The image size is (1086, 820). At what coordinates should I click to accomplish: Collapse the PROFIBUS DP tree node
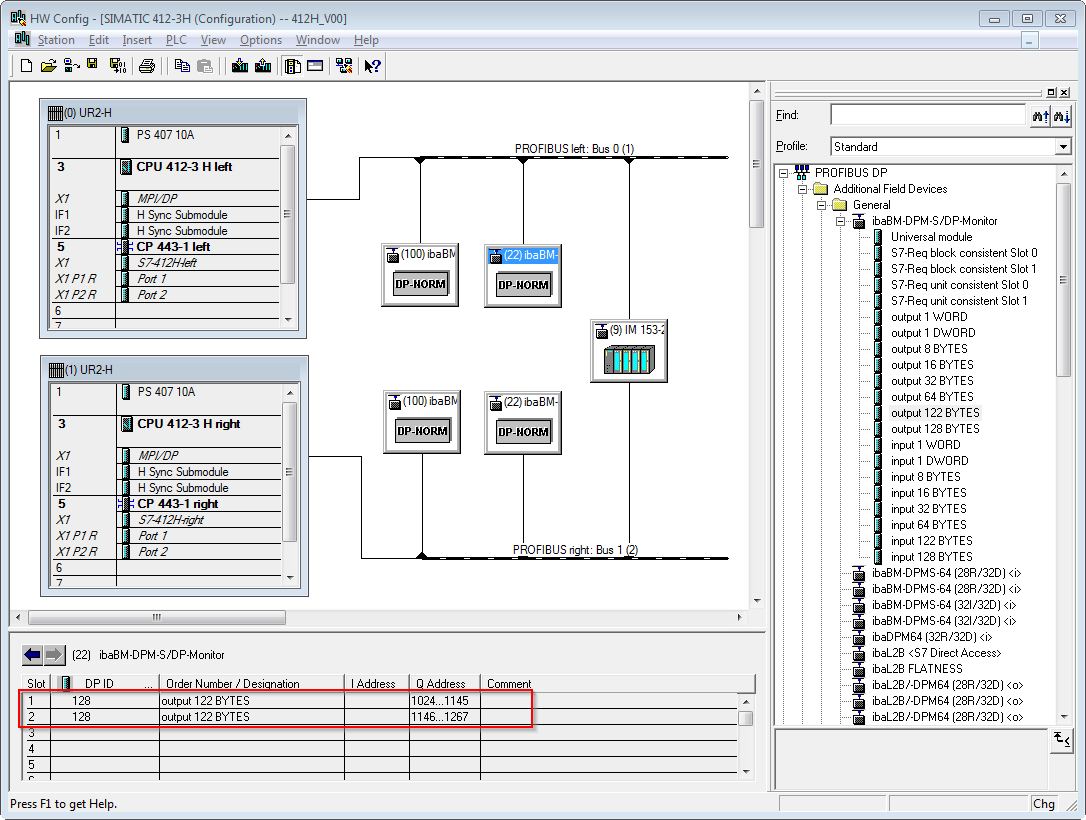[784, 173]
